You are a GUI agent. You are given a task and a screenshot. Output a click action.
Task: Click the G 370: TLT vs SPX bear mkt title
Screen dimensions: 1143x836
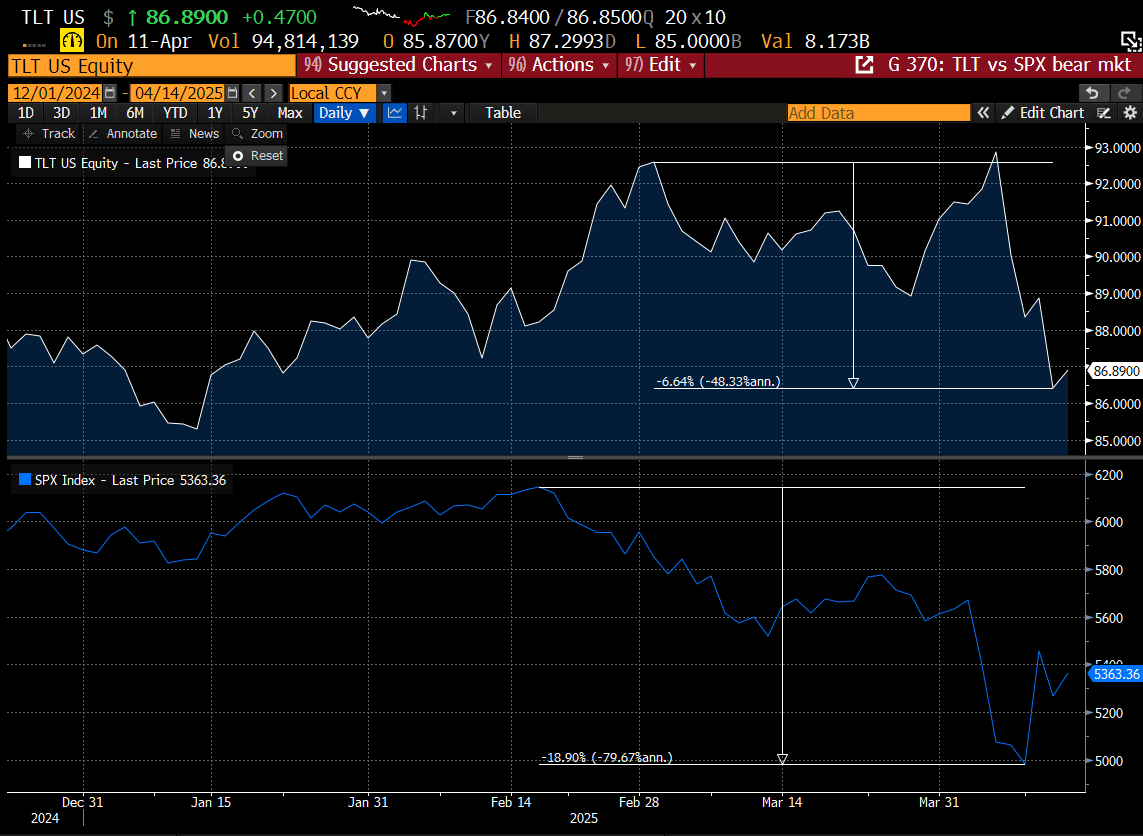1009,65
